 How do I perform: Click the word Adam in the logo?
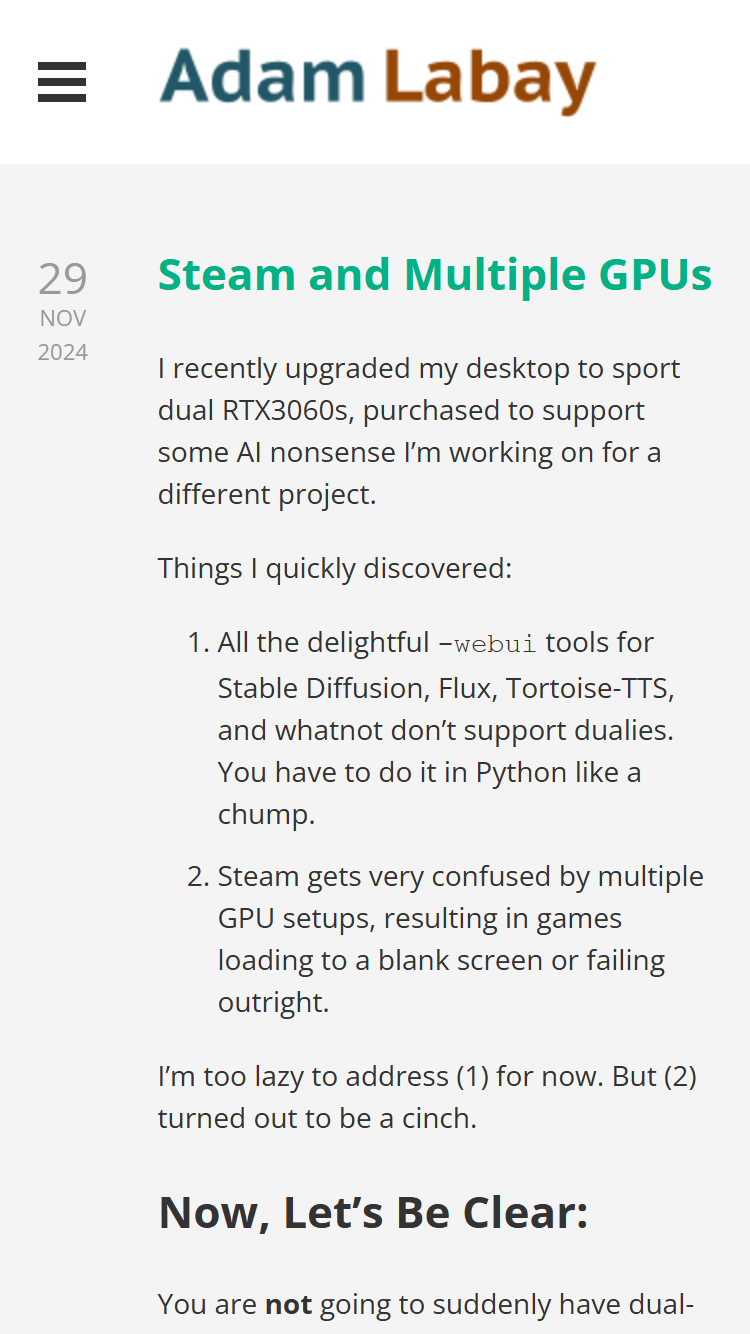click(262, 76)
